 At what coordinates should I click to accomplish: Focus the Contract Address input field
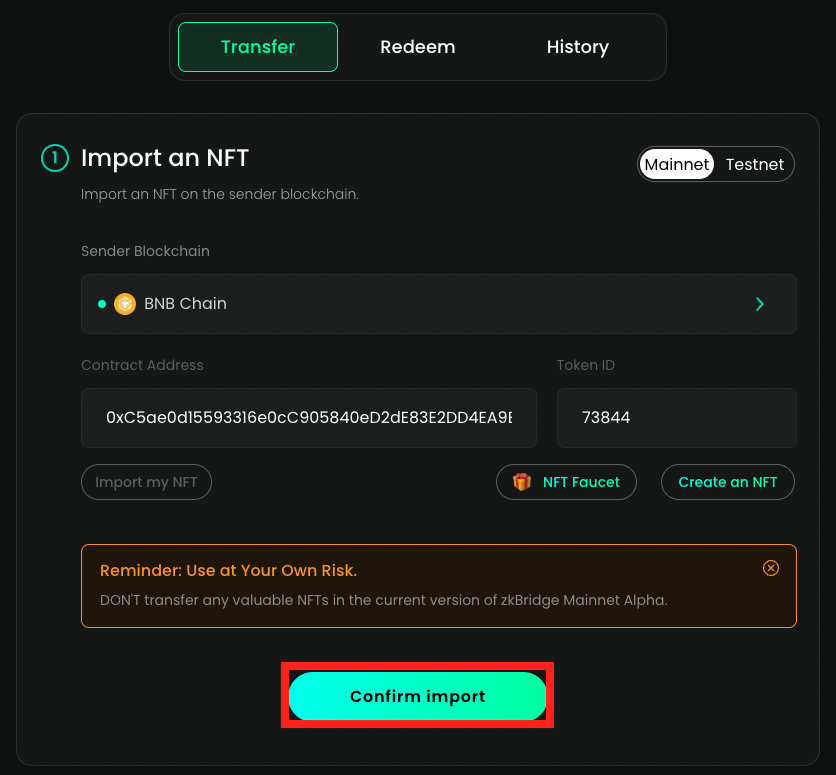(309, 418)
